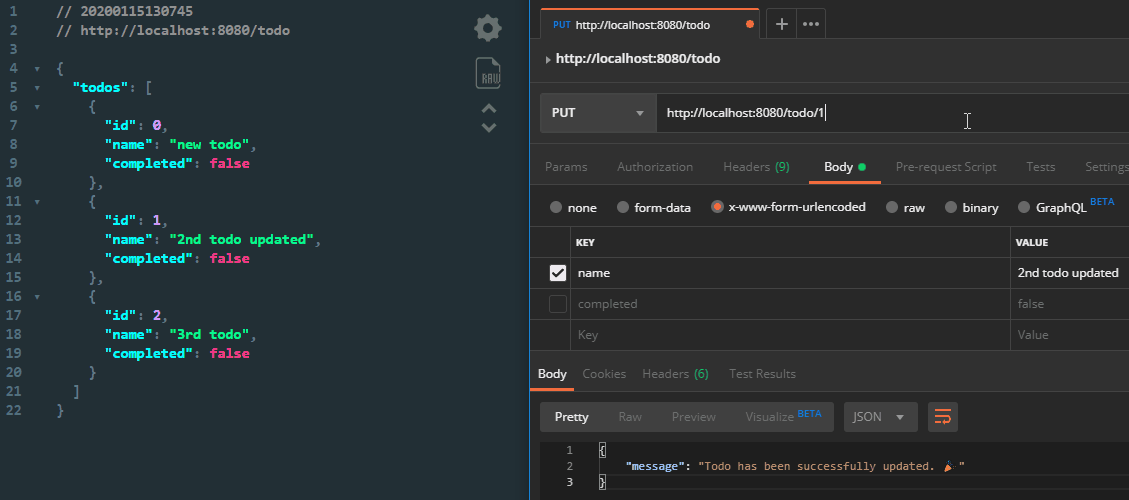
Task: Switch response view to Preview
Action: (693, 416)
